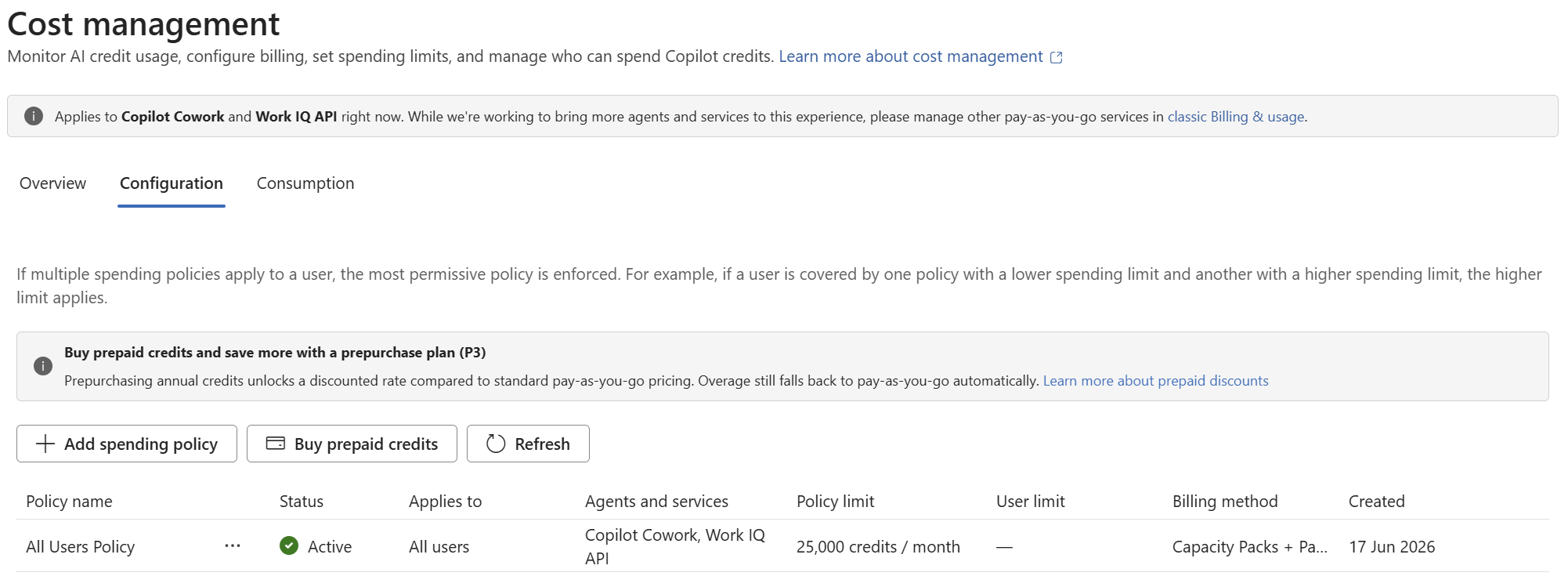Switch to the Consumption tab
Screen dimensions: 1568x587
(x=305, y=183)
